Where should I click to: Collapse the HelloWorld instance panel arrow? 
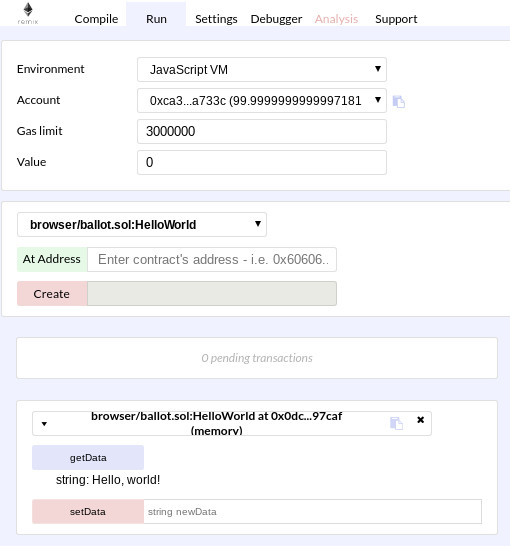tap(44, 424)
